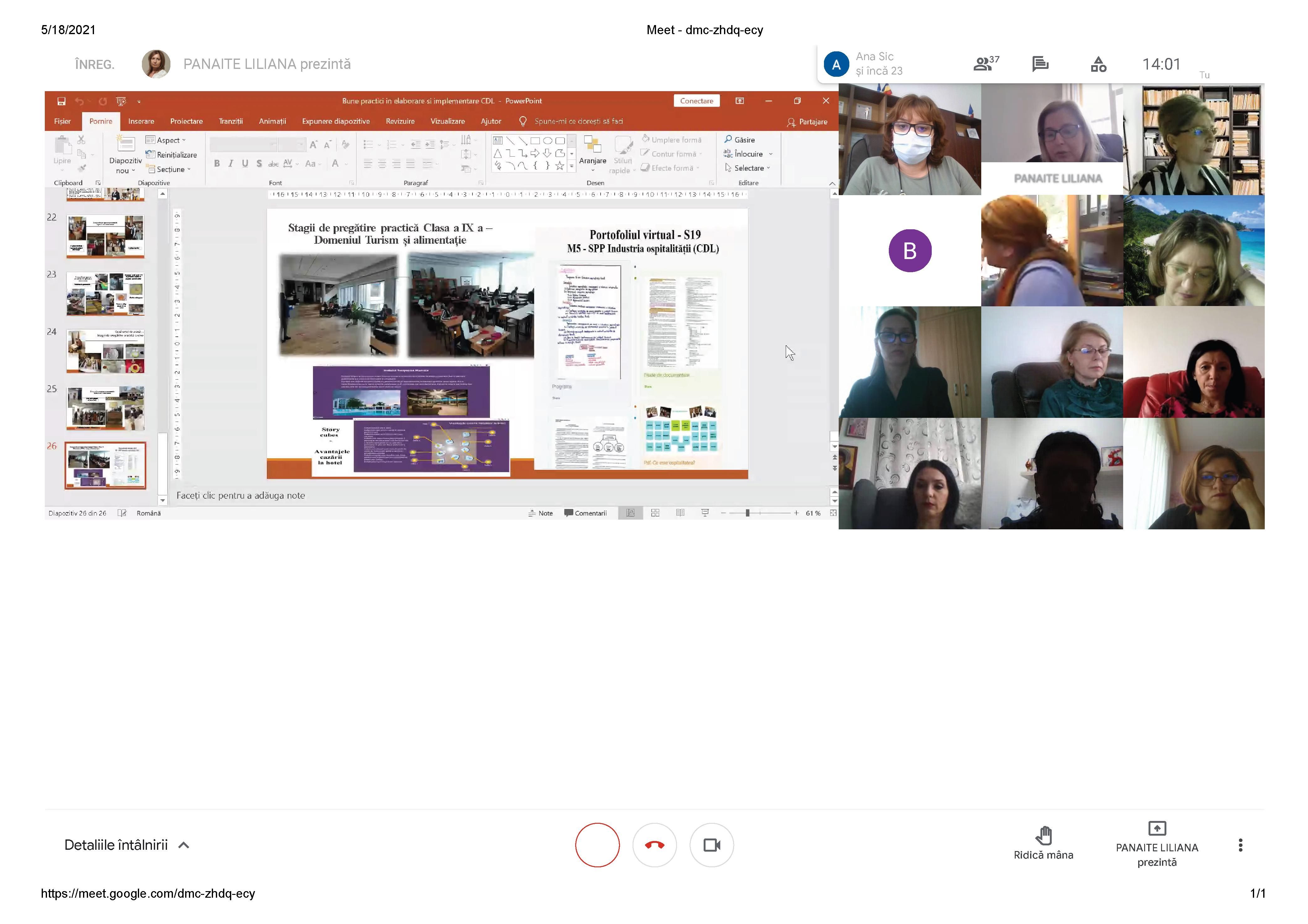
Task: Toggle Bold formatting
Action: [x=216, y=164]
